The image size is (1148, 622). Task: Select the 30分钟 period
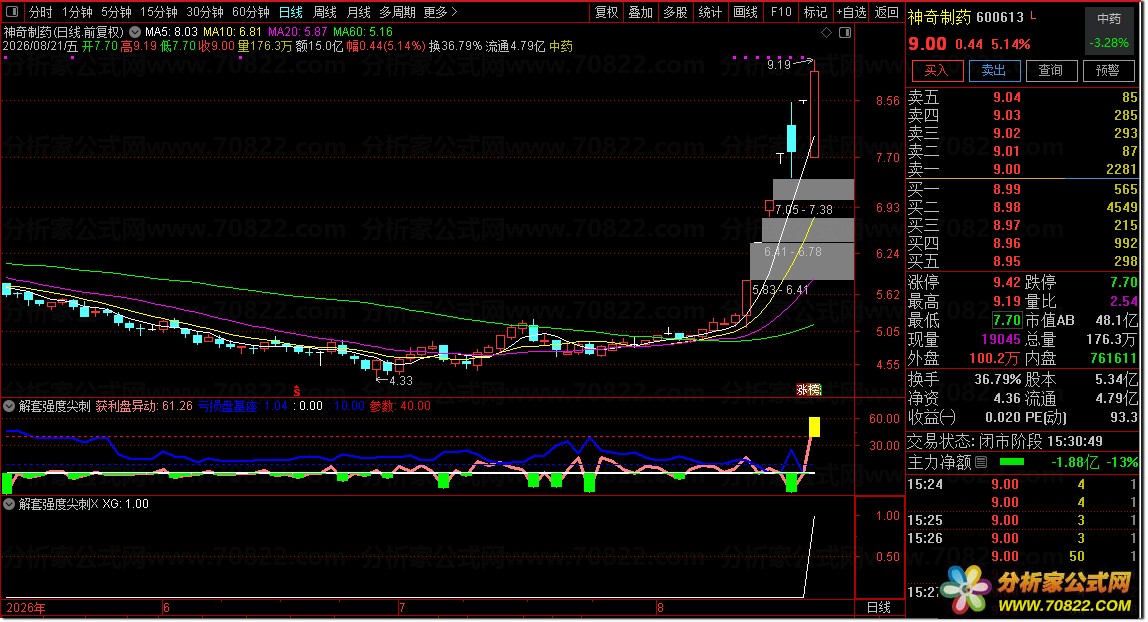coord(204,12)
